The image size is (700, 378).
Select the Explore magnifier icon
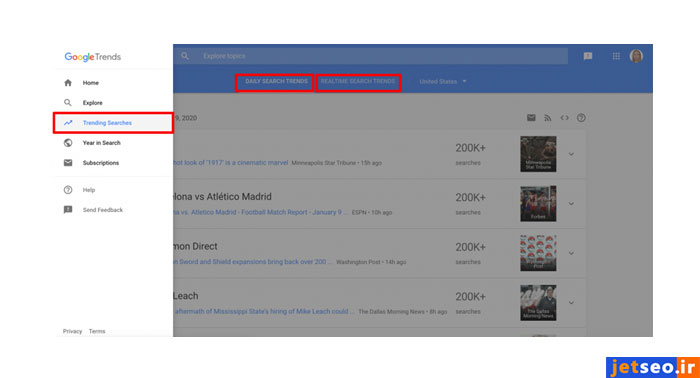(x=68, y=103)
